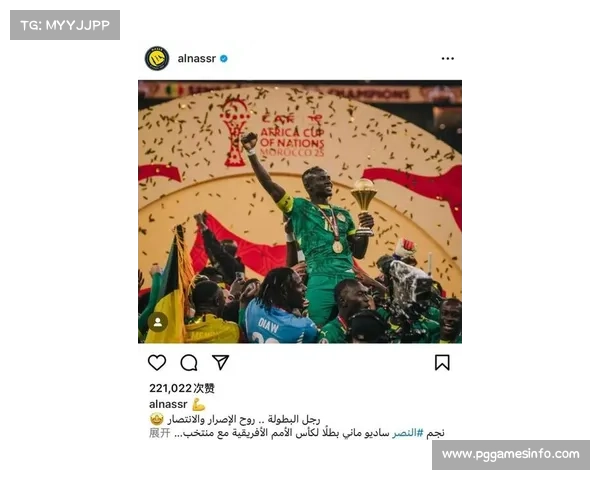View the 221,022 likes list
This screenshot has width=600, height=480.
182,388
